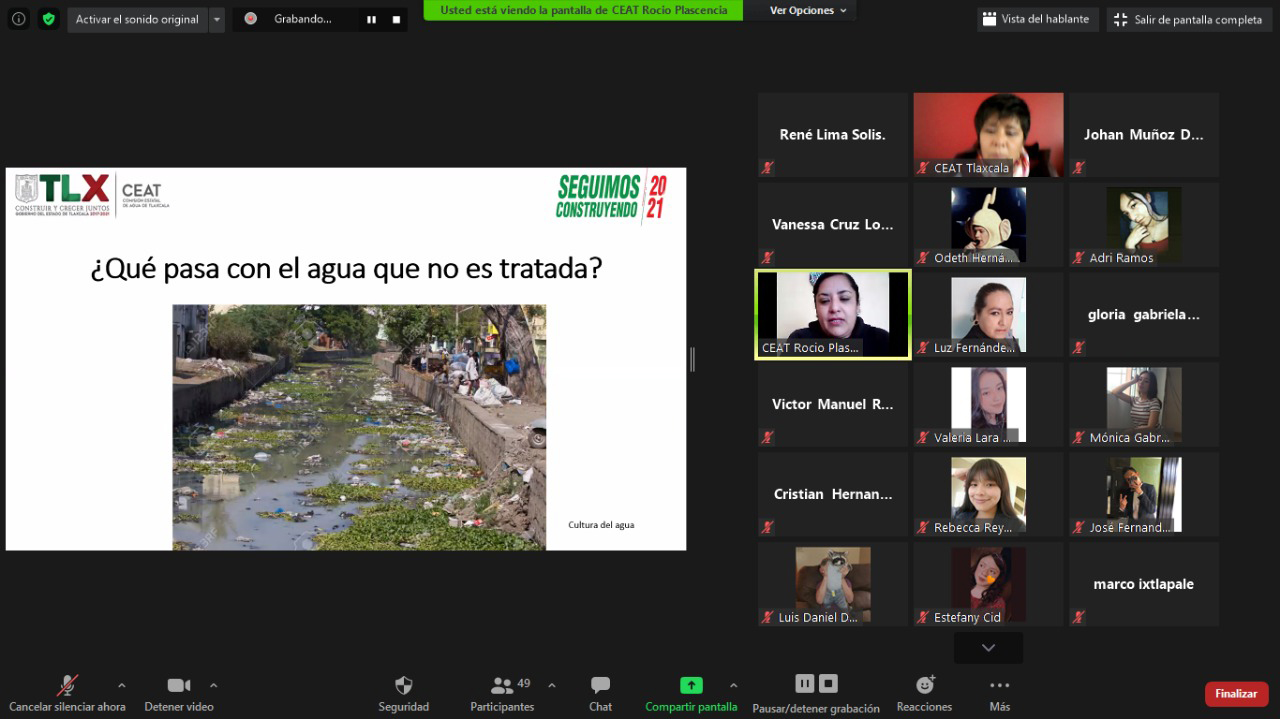The image size is (1280, 719).
Task: Switch to Vista del hablante
Action: [1037, 19]
